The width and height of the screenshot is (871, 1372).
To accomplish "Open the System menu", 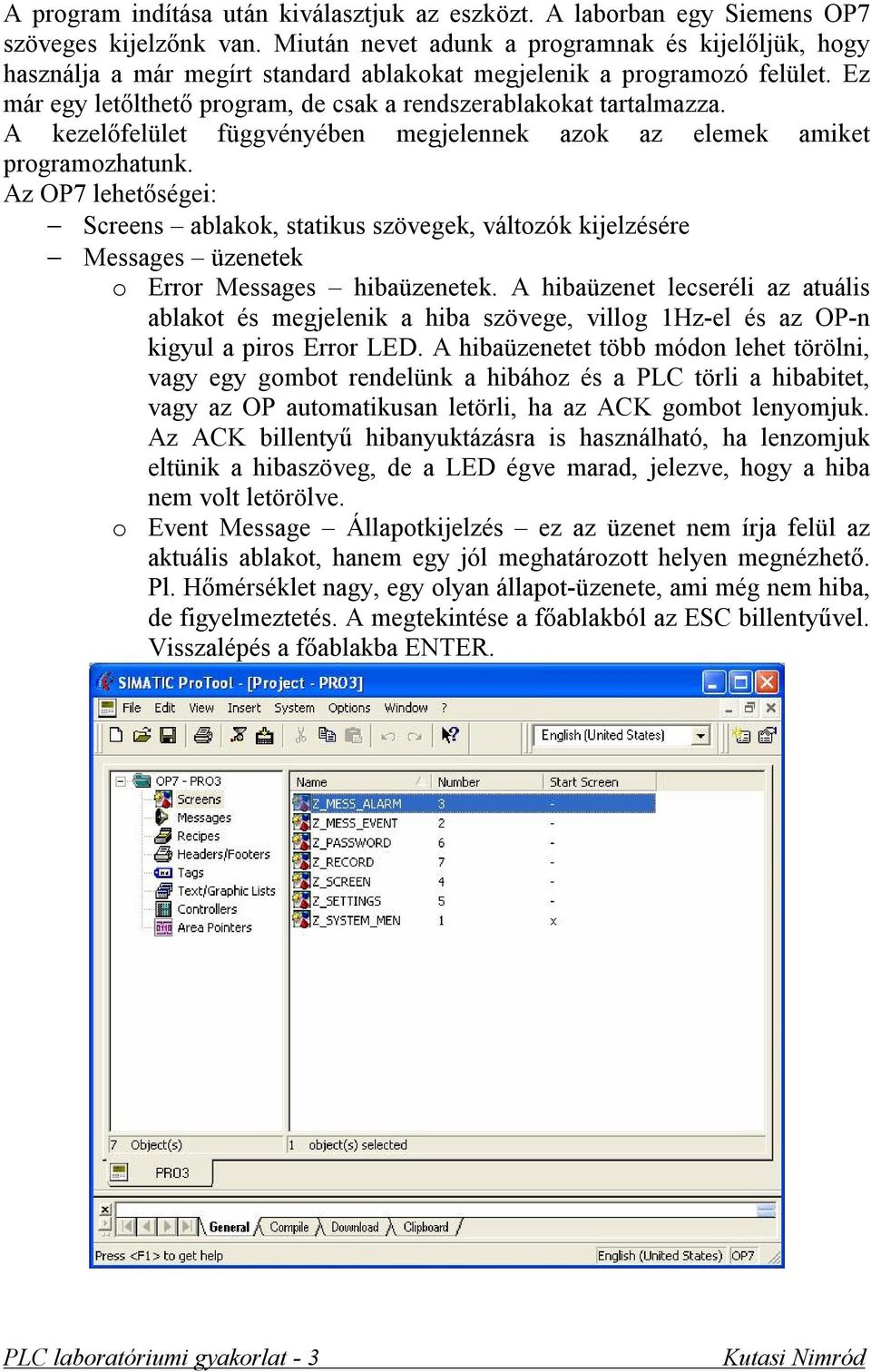I will tap(294, 708).
